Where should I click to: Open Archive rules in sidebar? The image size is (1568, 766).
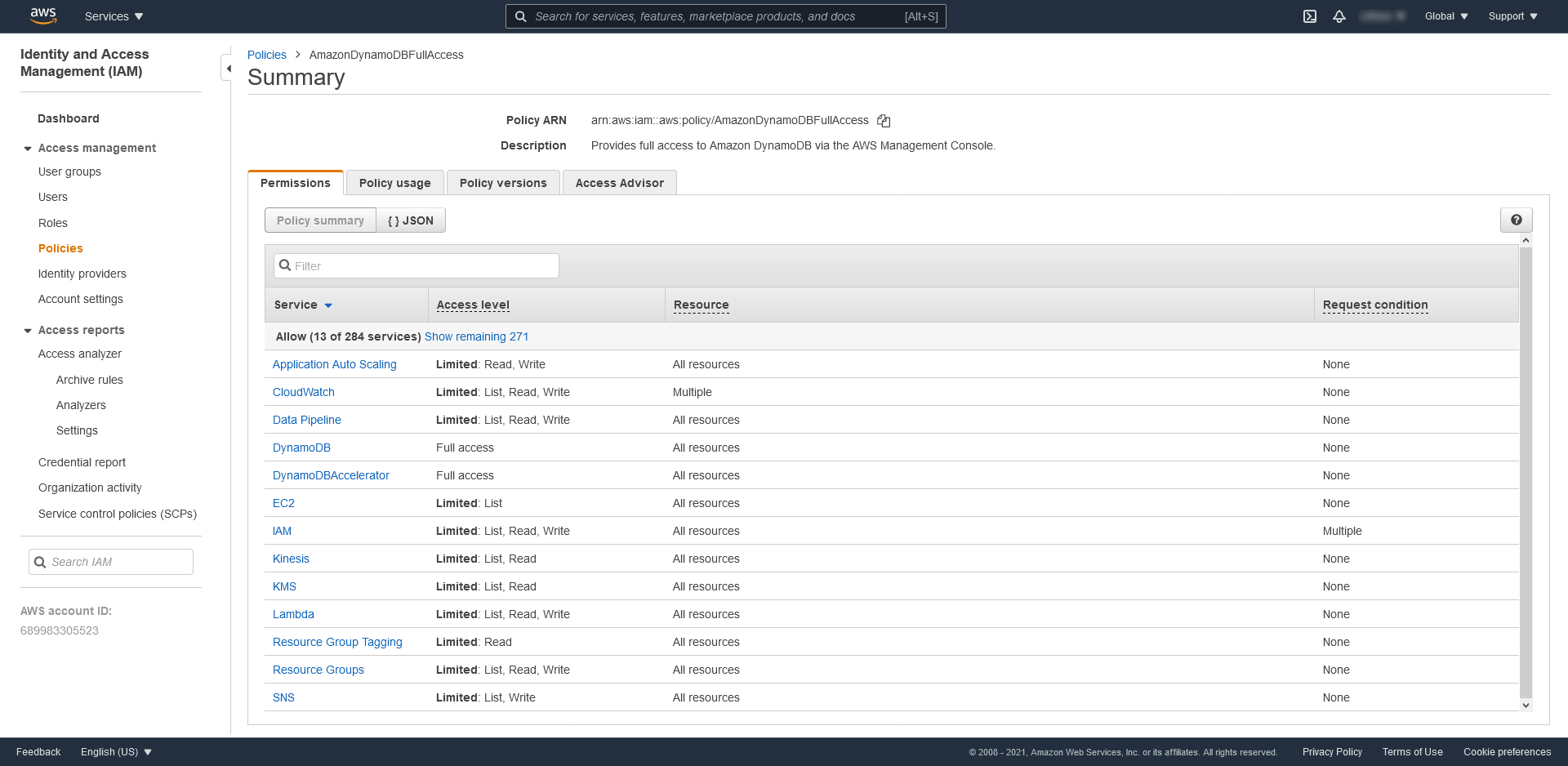tap(90, 380)
